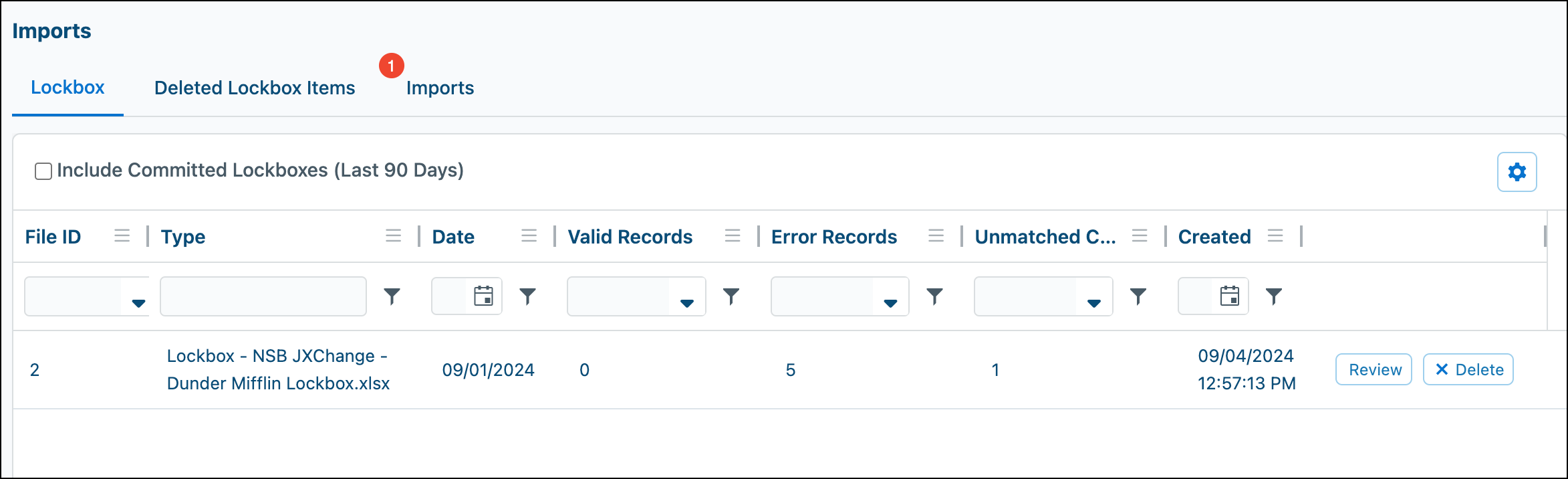Viewport: 1568px width, 479px height.
Task: Click the Date column filter funnel icon
Action: 528,296
